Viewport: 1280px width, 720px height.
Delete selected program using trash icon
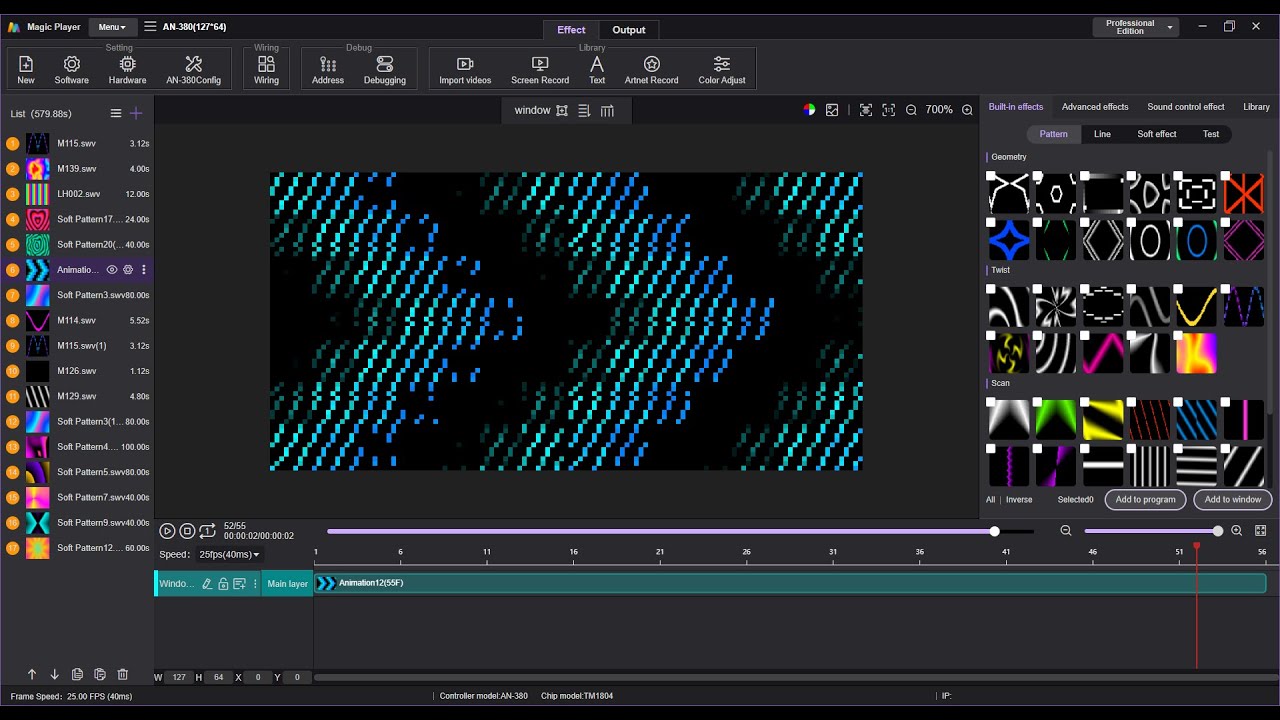123,675
